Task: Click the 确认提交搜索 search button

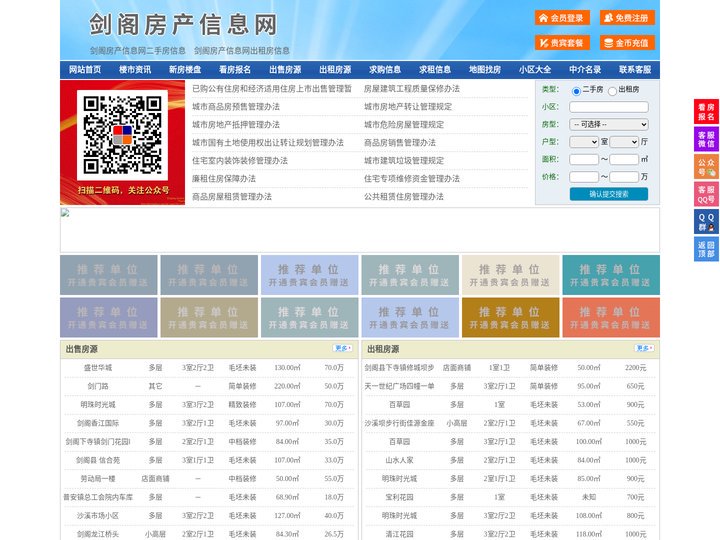Action: click(x=609, y=194)
